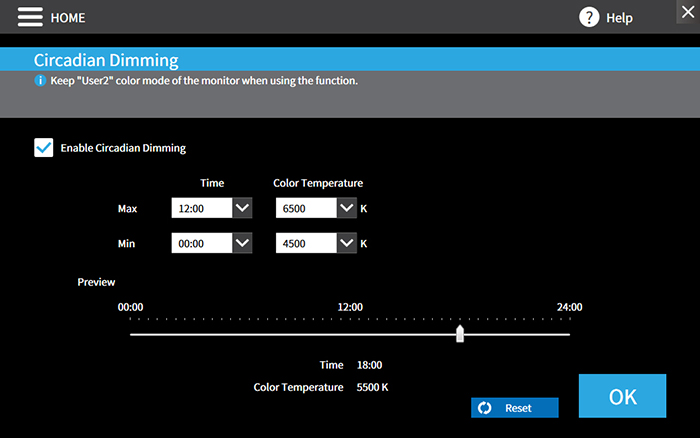Toggle Enable Circadian Dimming checkbox

click(x=44, y=148)
